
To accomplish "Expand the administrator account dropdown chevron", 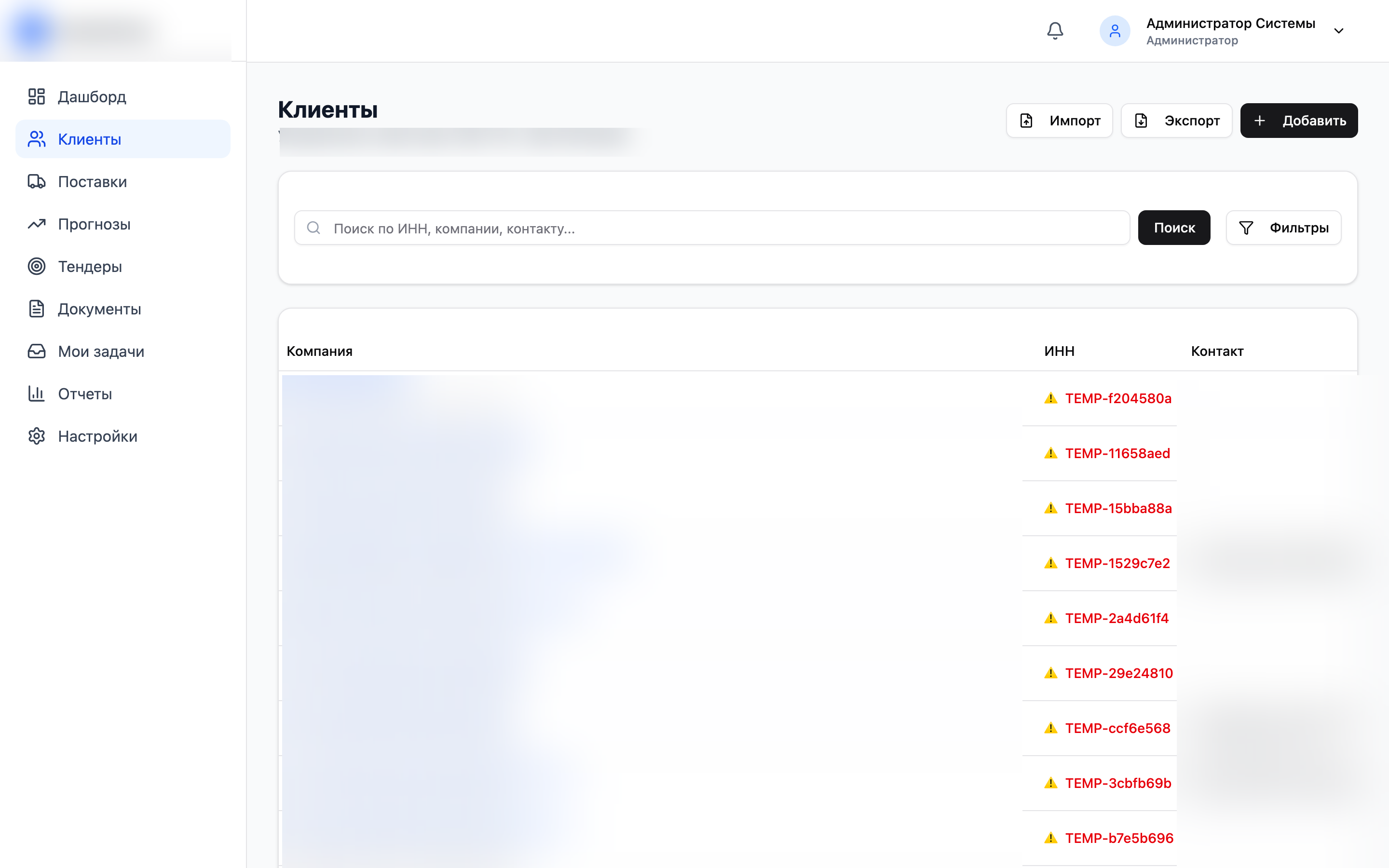I will (x=1338, y=31).
